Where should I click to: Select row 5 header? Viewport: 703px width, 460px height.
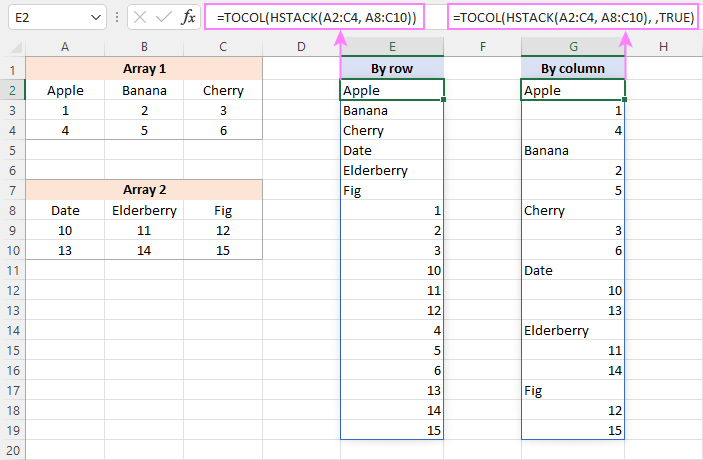pos(13,151)
